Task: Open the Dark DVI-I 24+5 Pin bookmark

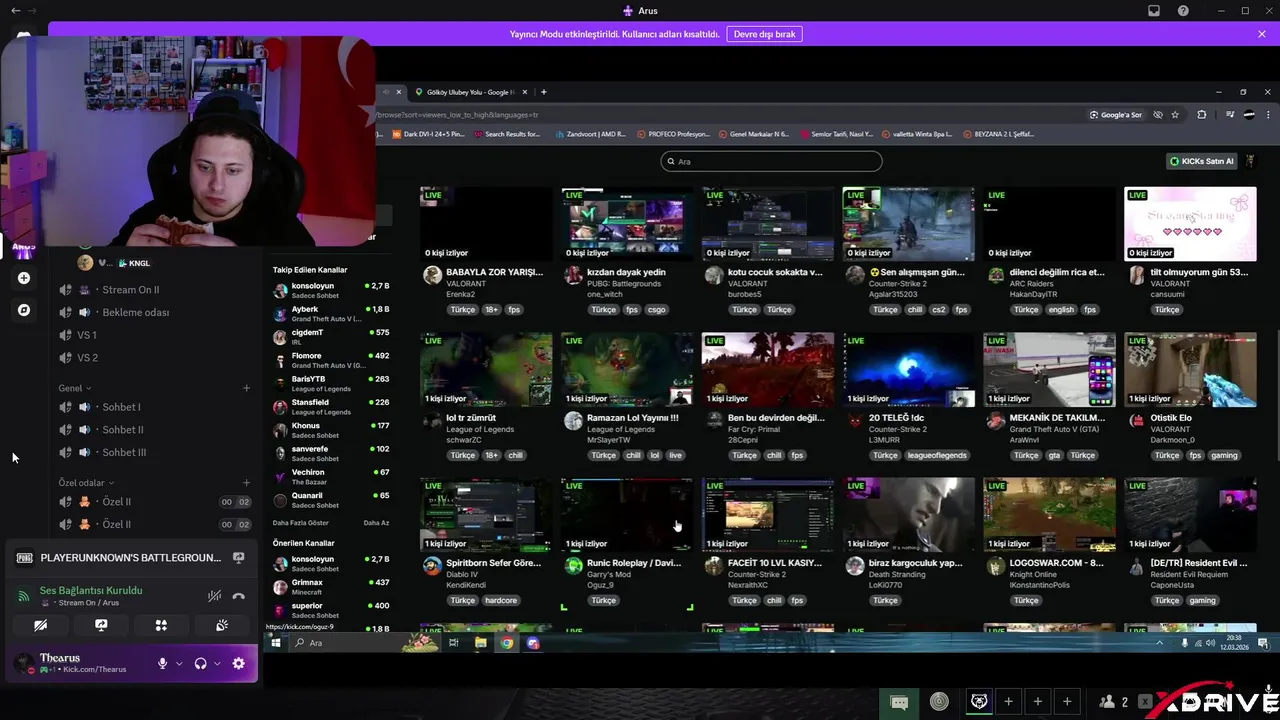Action: coord(428,134)
